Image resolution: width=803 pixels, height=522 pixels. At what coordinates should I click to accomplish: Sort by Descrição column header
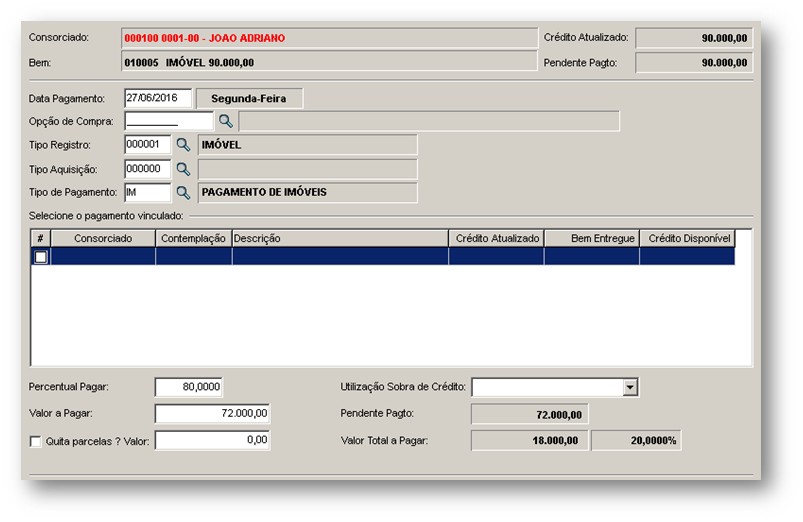(x=340, y=238)
